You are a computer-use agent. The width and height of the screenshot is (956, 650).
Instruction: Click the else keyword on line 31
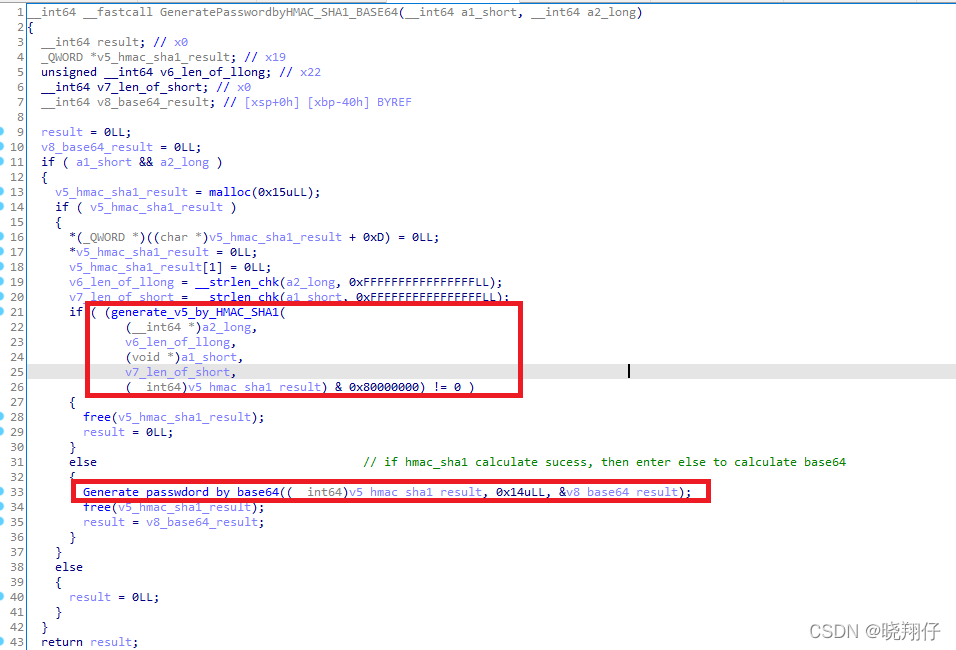point(83,462)
